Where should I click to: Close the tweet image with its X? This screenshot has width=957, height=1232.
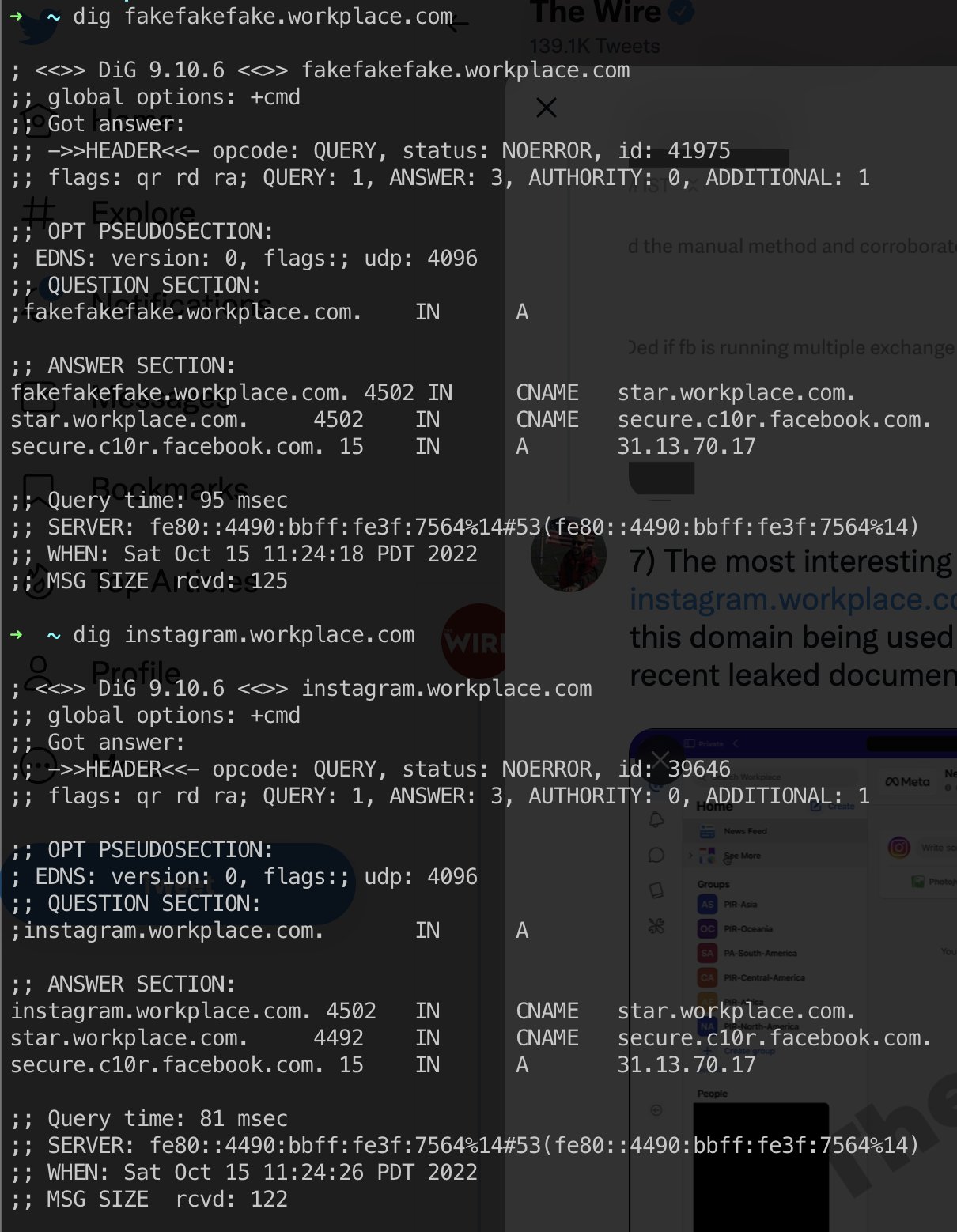(x=660, y=761)
